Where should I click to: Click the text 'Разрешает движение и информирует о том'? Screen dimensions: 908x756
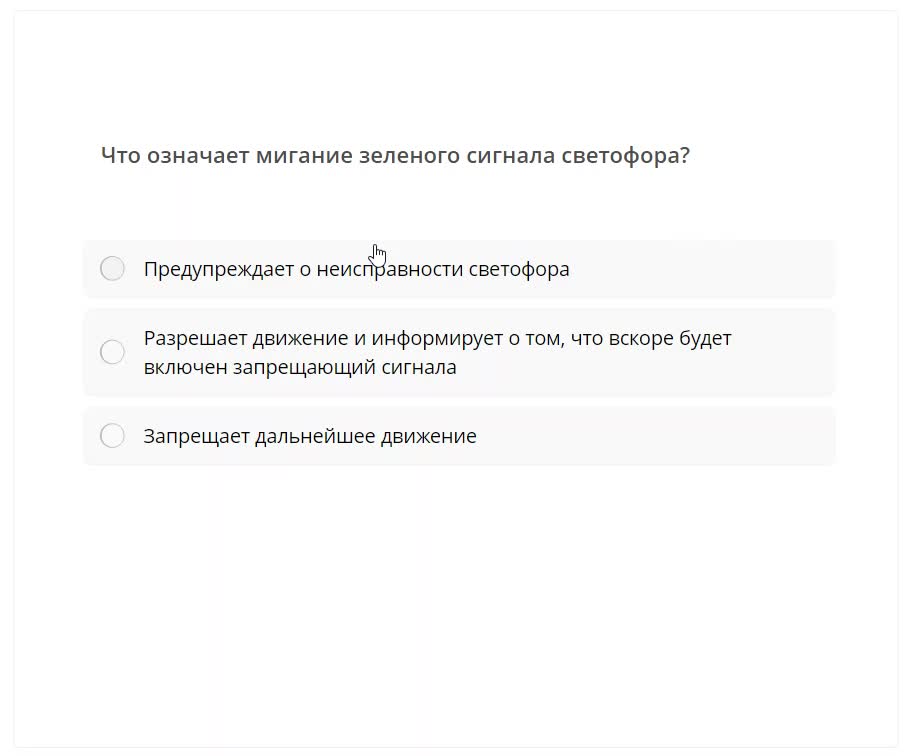click(x=350, y=338)
